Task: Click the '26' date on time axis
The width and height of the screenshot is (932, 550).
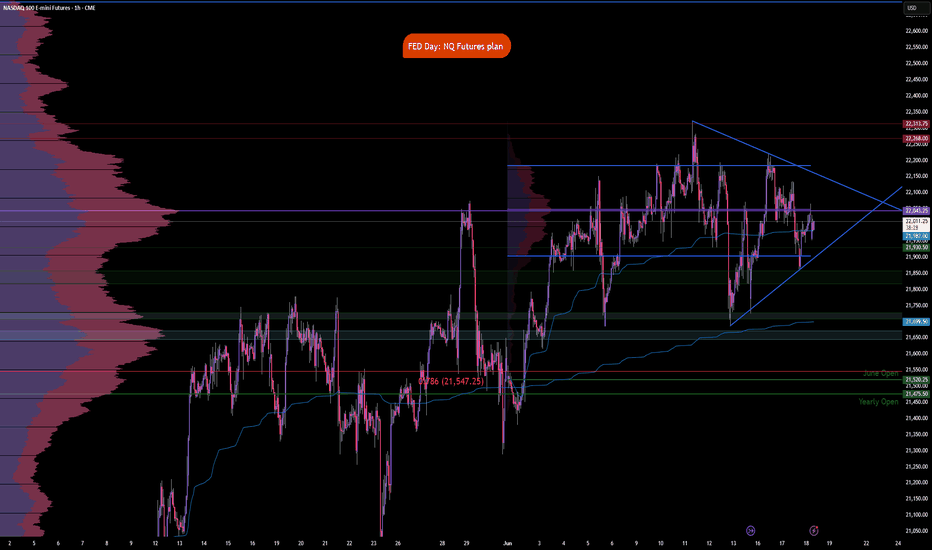Action: (x=398, y=543)
